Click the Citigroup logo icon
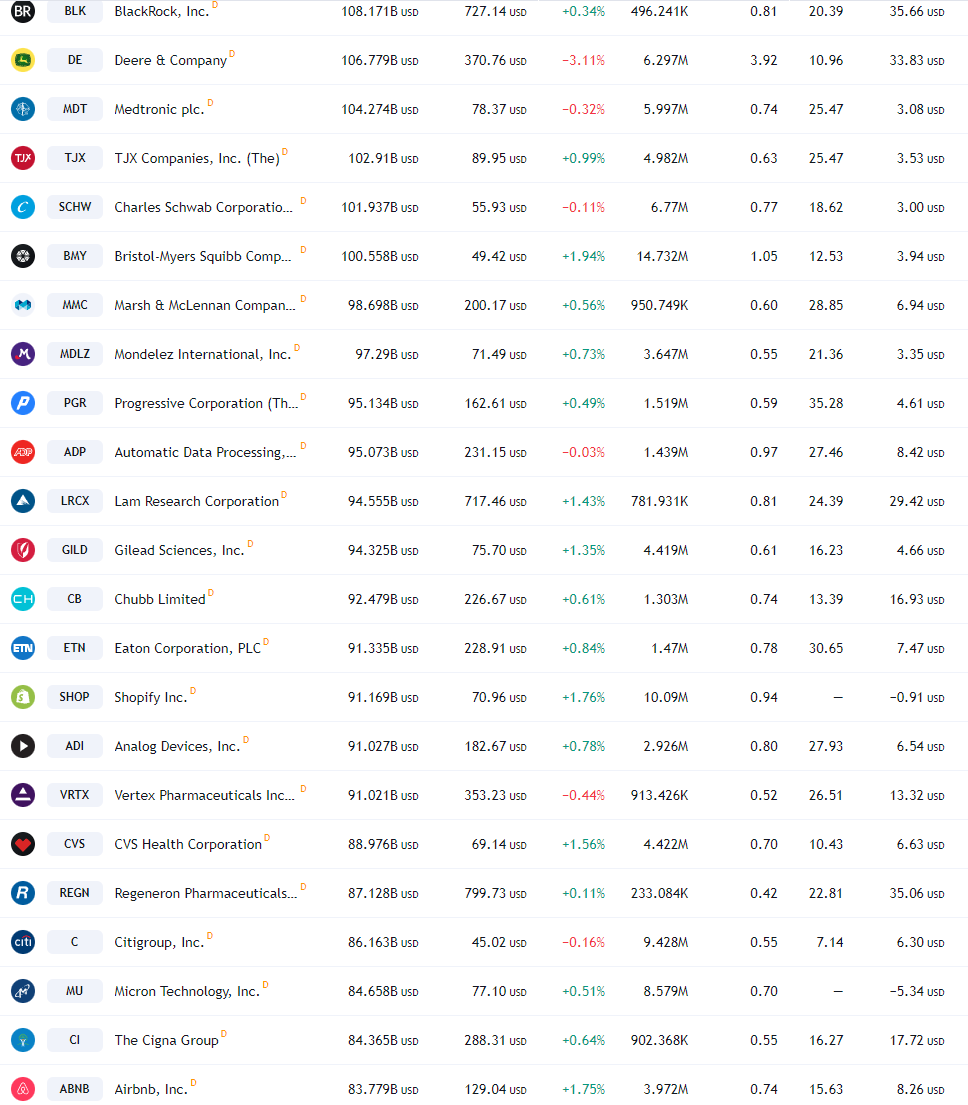The height and width of the screenshot is (1105, 968). click(x=23, y=942)
